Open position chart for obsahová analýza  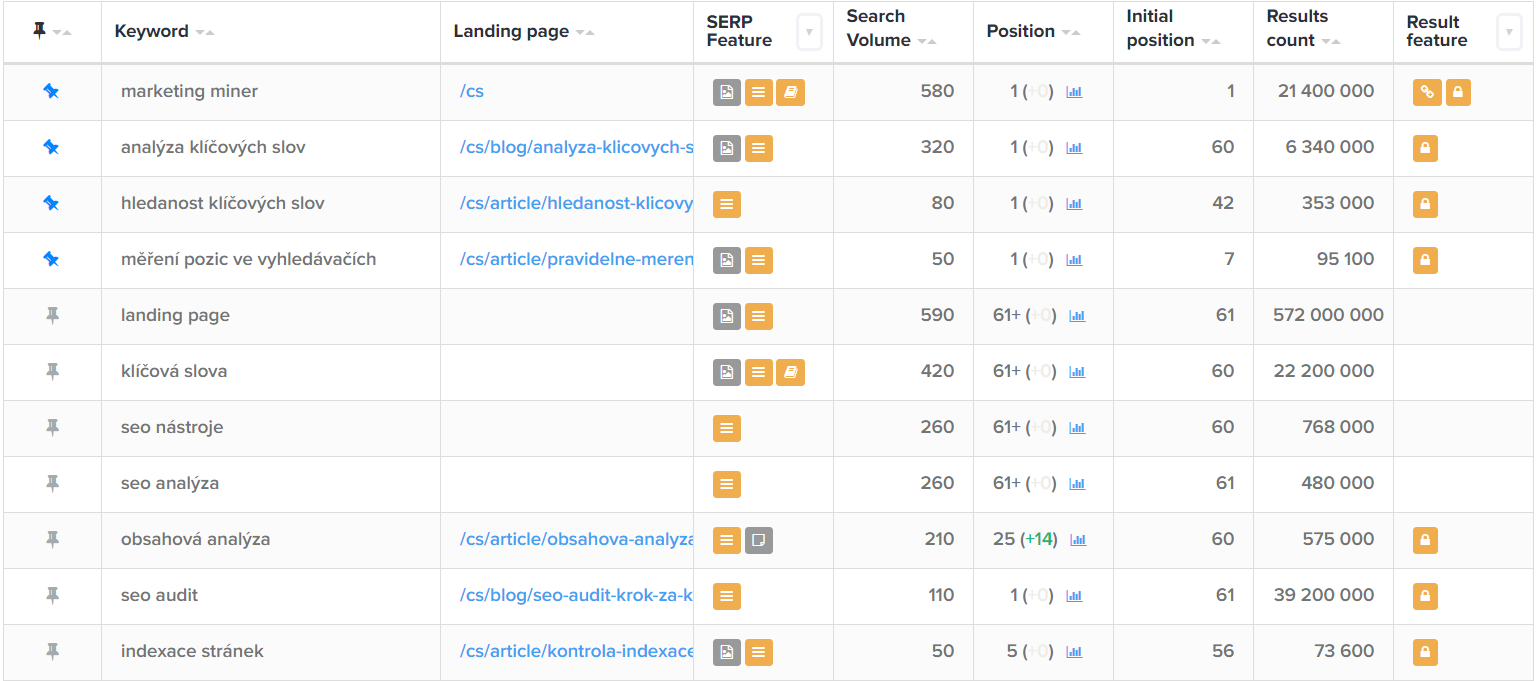pyautogui.click(x=1077, y=540)
